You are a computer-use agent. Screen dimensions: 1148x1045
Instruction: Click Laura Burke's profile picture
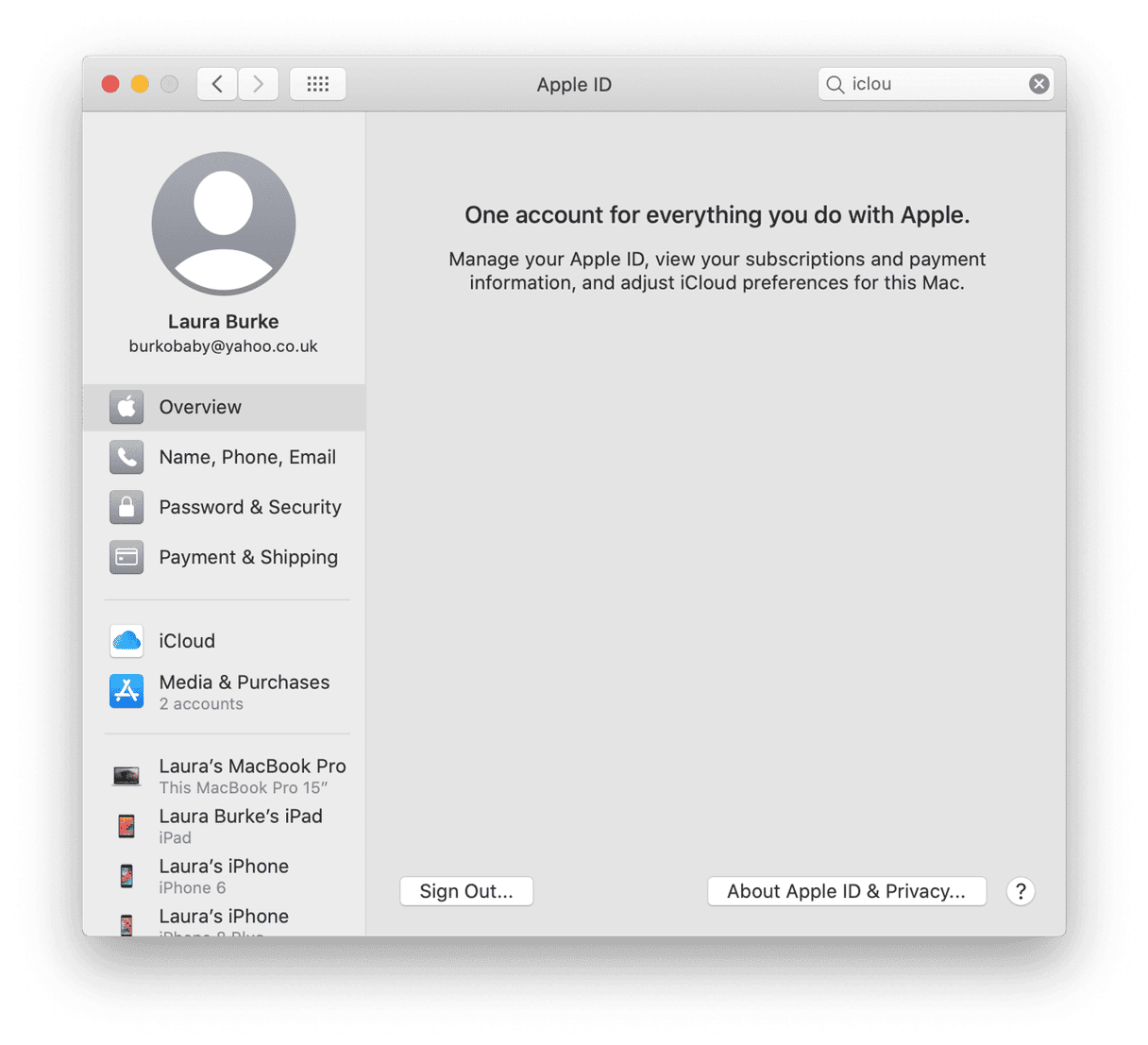[x=223, y=224]
